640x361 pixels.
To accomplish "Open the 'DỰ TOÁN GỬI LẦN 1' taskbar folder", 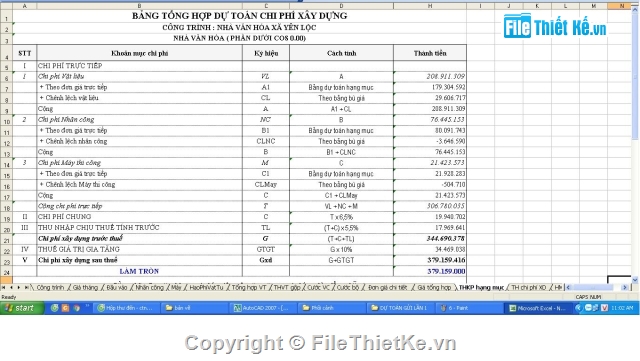I will pos(399,308).
